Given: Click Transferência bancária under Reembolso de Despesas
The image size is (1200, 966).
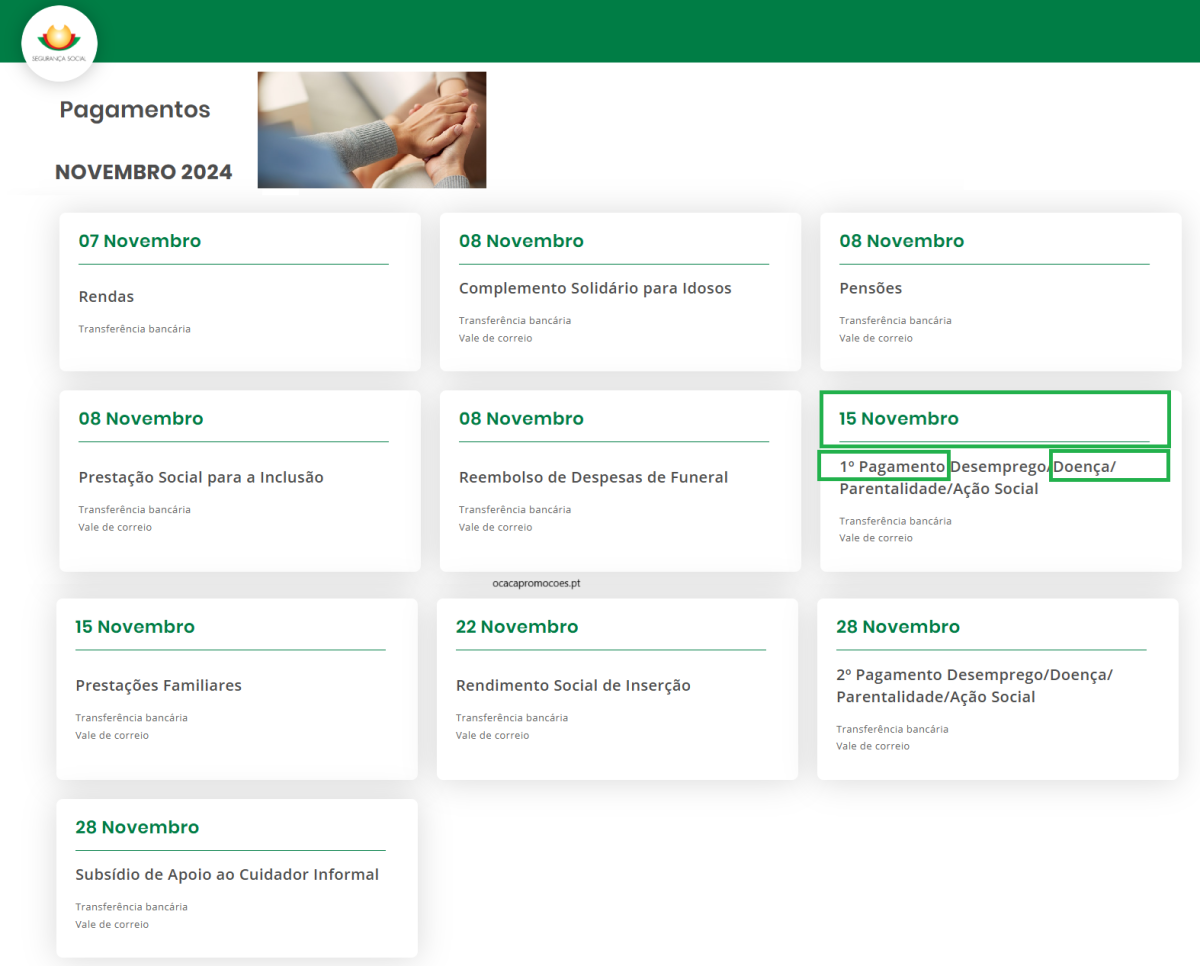Looking at the screenshot, I should pyautogui.click(x=515, y=510).
